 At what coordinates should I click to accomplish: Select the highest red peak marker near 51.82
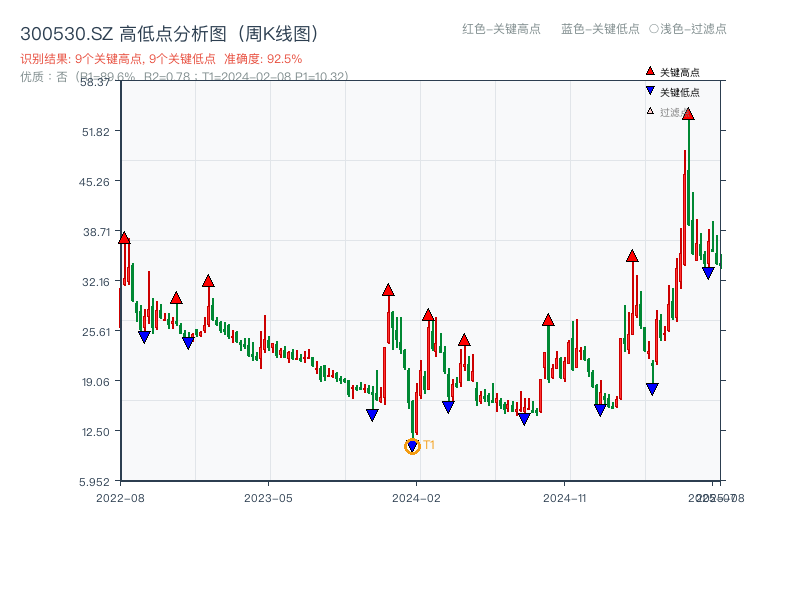click(x=688, y=114)
